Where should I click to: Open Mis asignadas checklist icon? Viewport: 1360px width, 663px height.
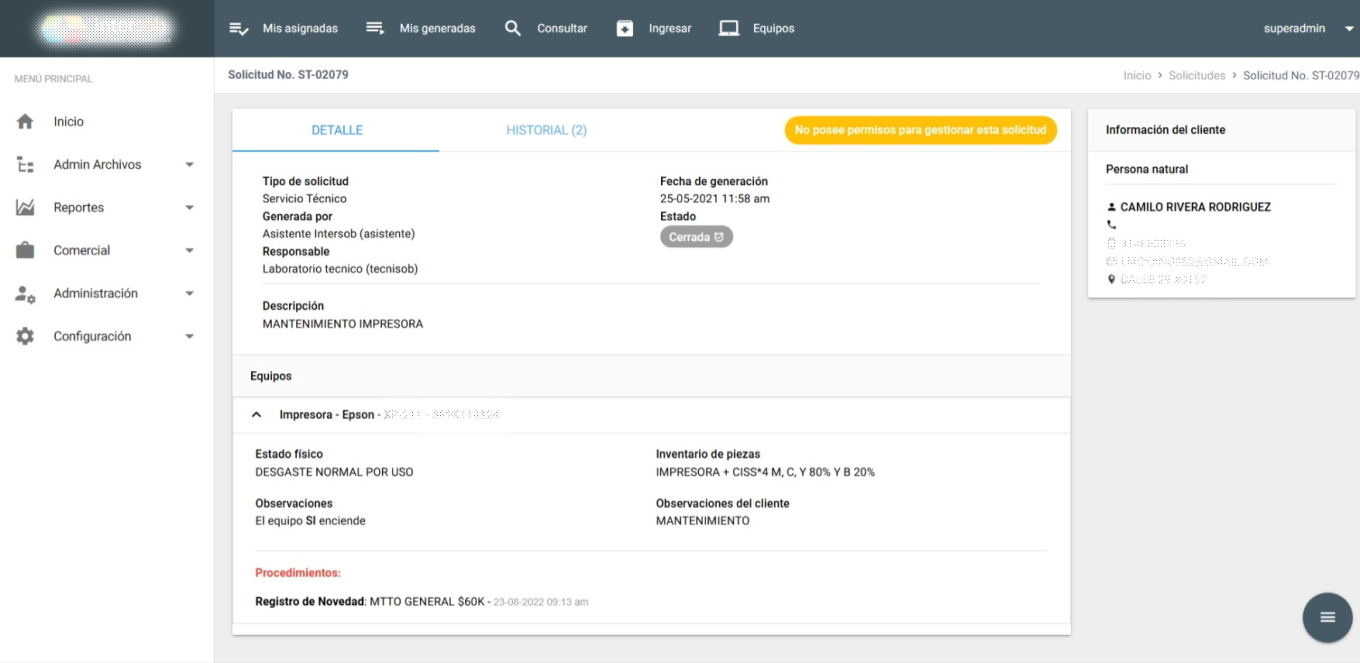pos(238,28)
